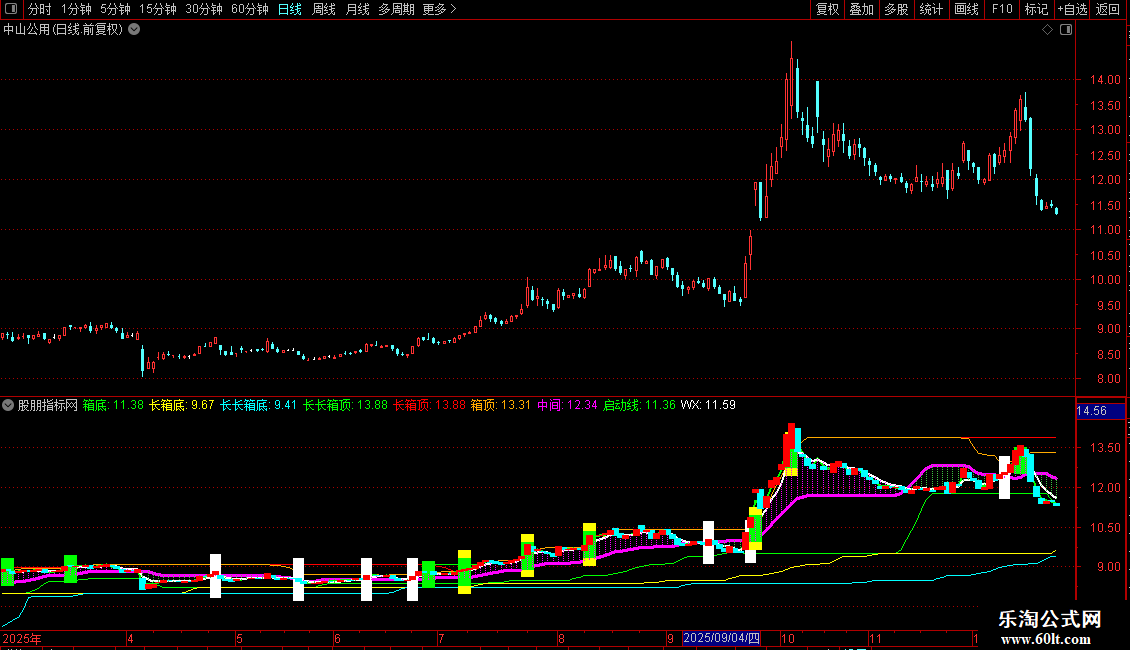This screenshot has width=1130, height=650.
Task: Click the 14.00 price axis label
Action: [1105, 80]
